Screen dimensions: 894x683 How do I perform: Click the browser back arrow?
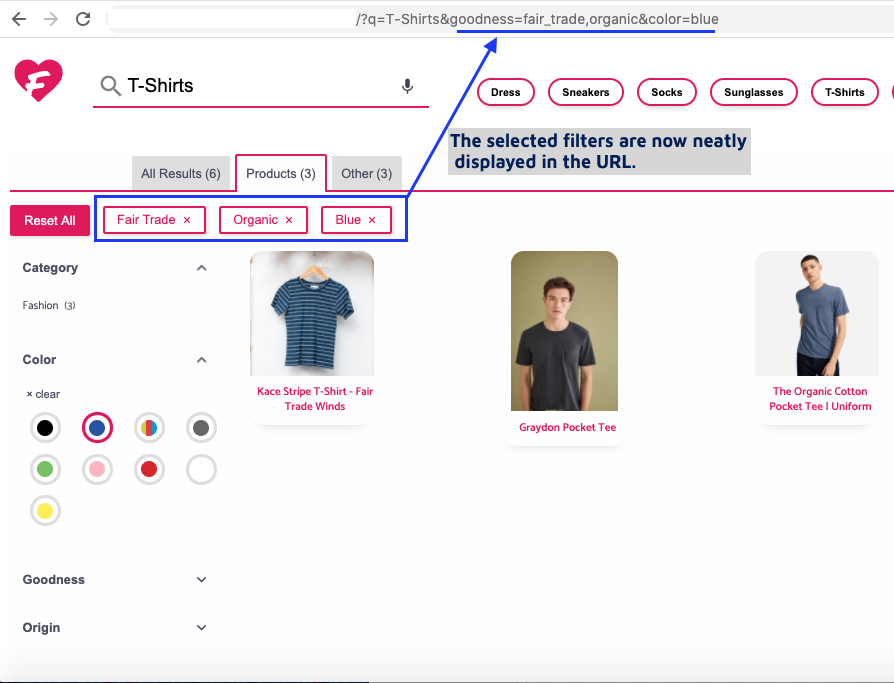pos(18,18)
